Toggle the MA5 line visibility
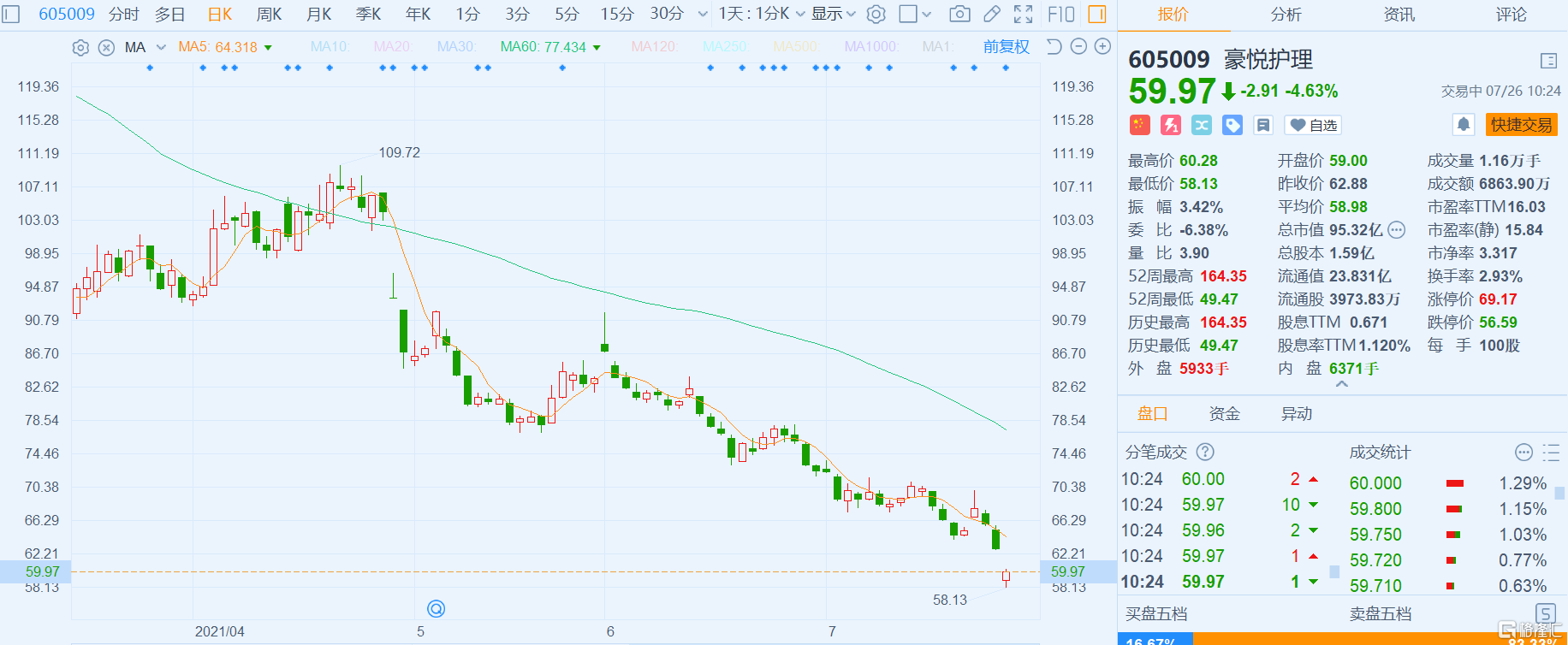Screen dimensions: 1568x645 pyautogui.click(x=217, y=47)
